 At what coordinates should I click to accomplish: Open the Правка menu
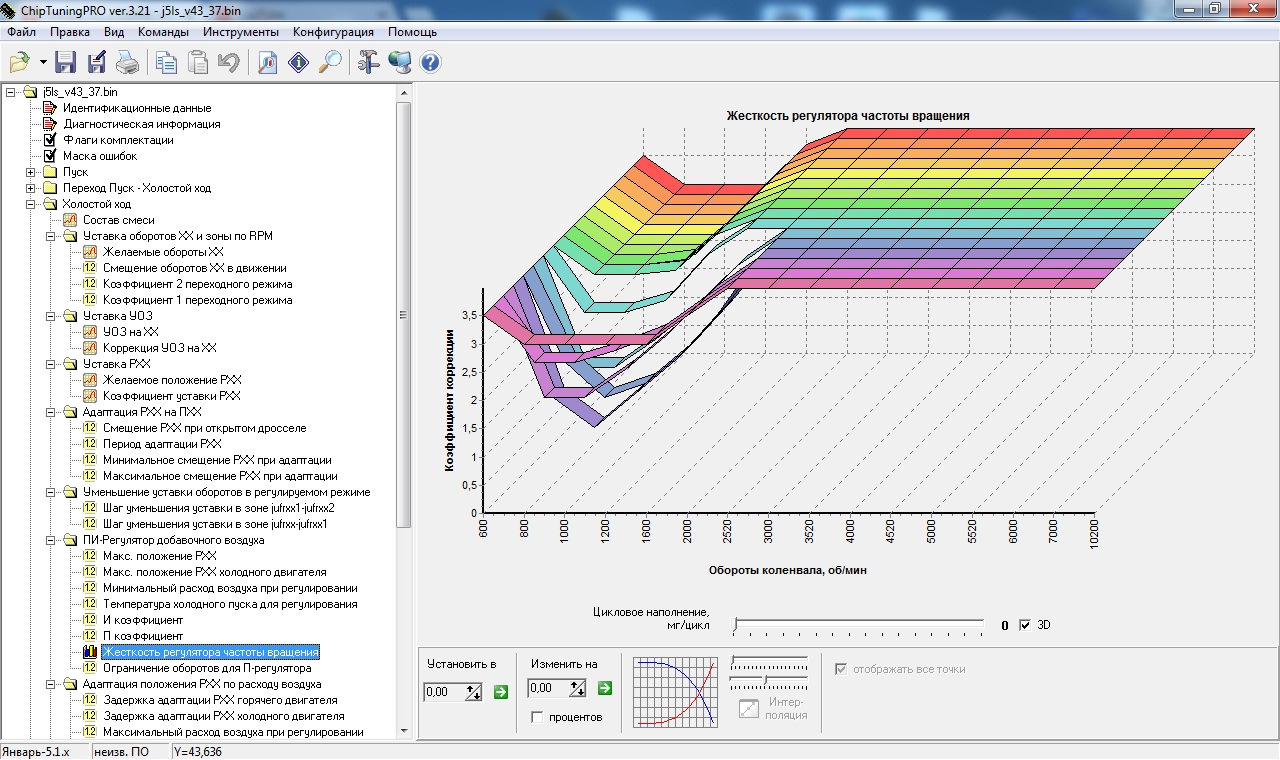click(x=70, y=32)
